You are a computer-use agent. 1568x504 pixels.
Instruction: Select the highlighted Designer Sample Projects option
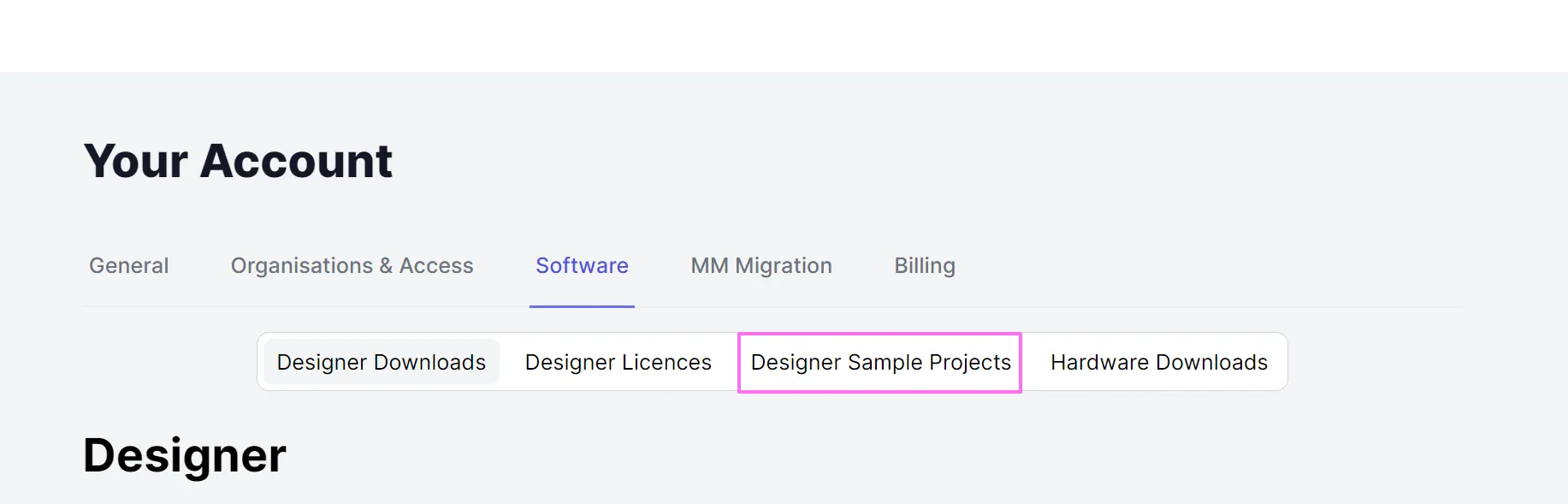click(x=879, y=362)
